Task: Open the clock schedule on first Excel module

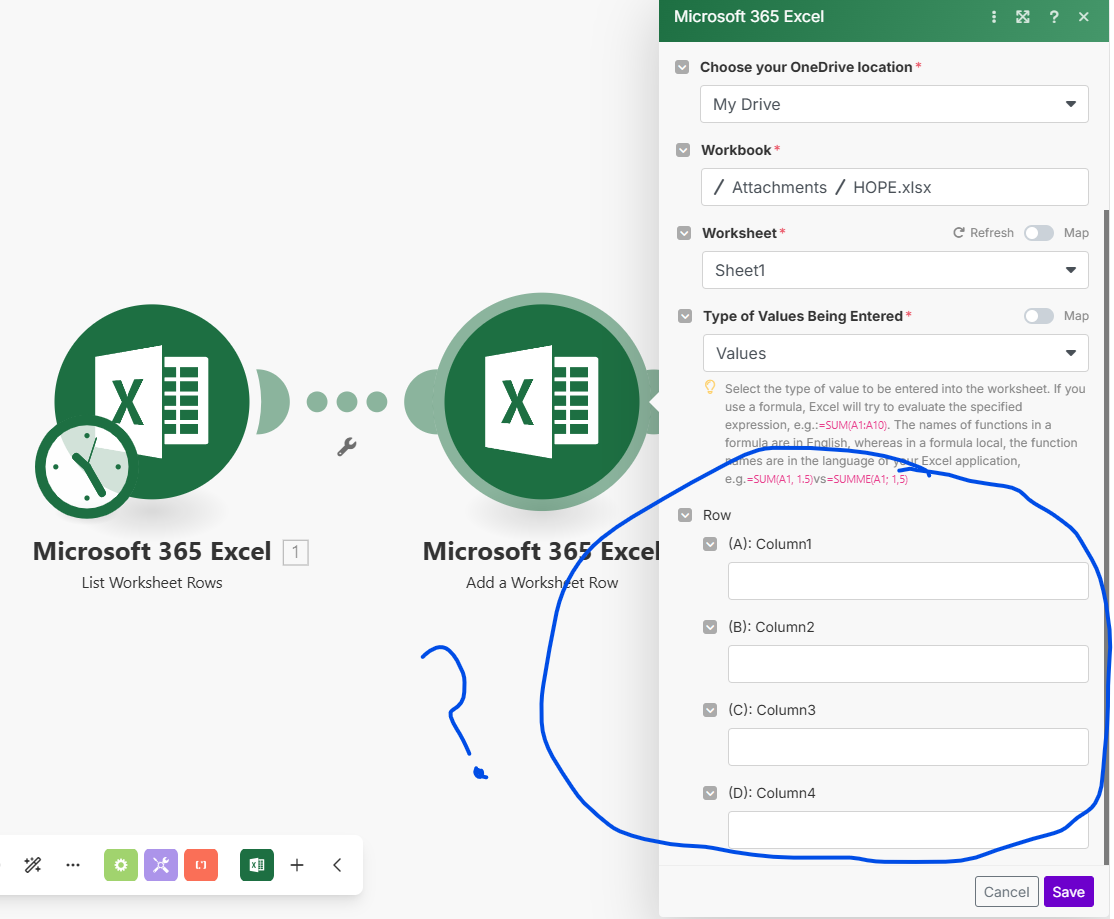Action: 87,467
